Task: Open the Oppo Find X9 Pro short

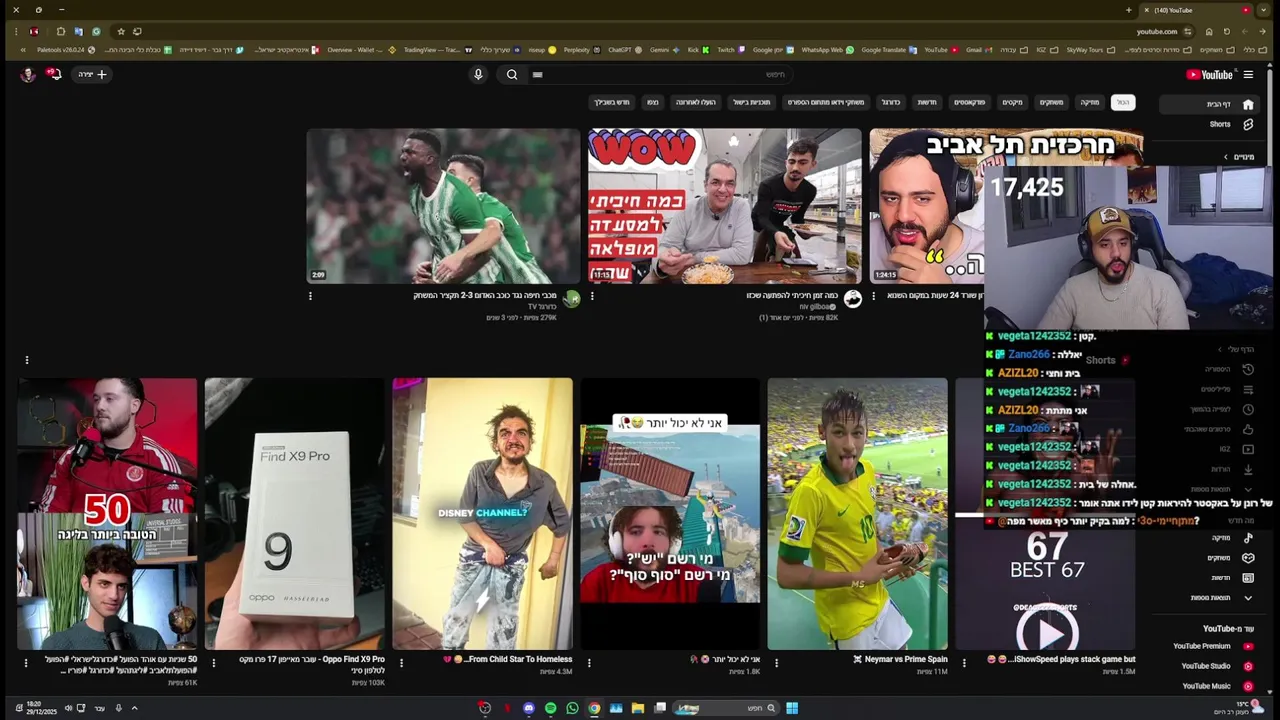Action: tap(294, 514)
